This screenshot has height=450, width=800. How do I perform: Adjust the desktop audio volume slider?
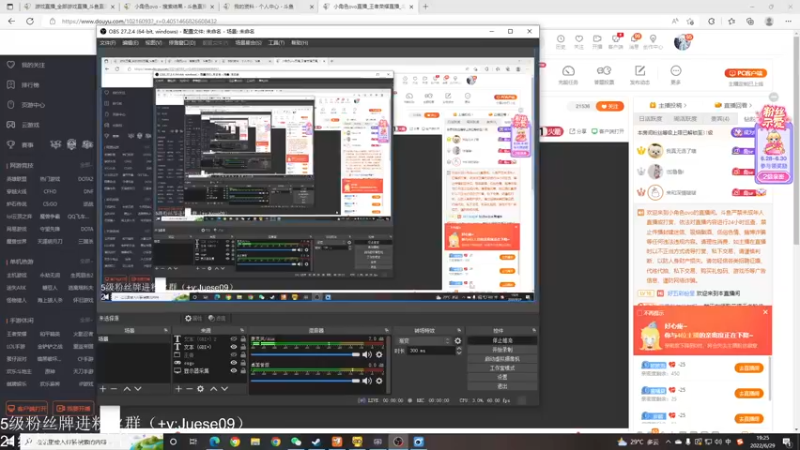pos(306,381)
